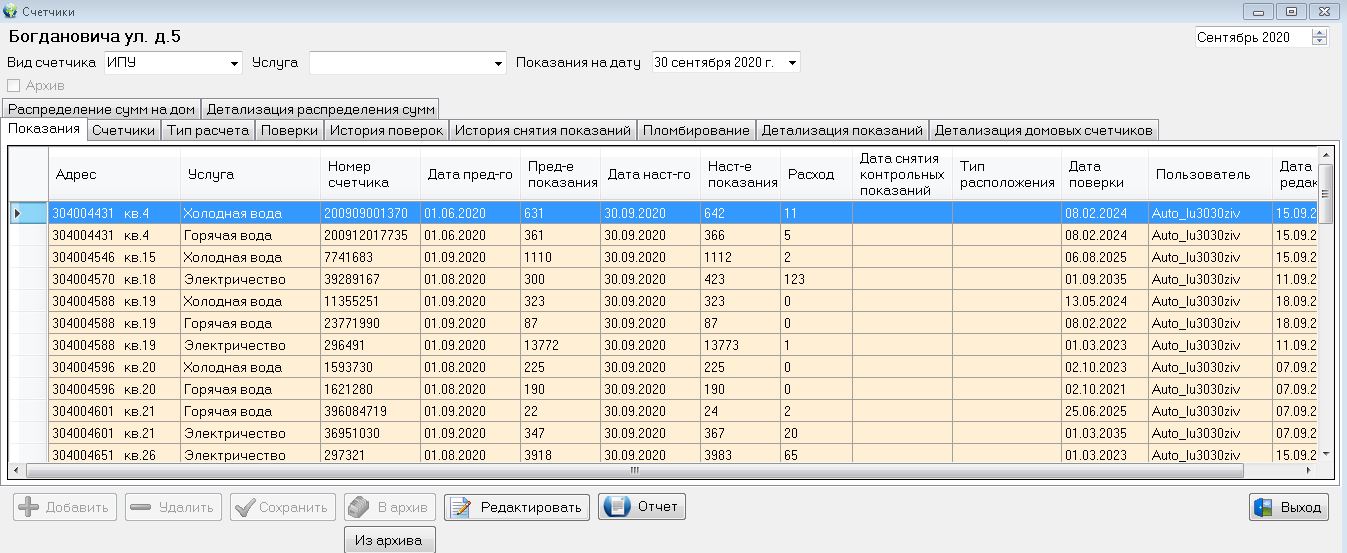Increase month with Сентябрь 2020 spinner up arrow
The image size is (1347, 553).
[1320, 33]
